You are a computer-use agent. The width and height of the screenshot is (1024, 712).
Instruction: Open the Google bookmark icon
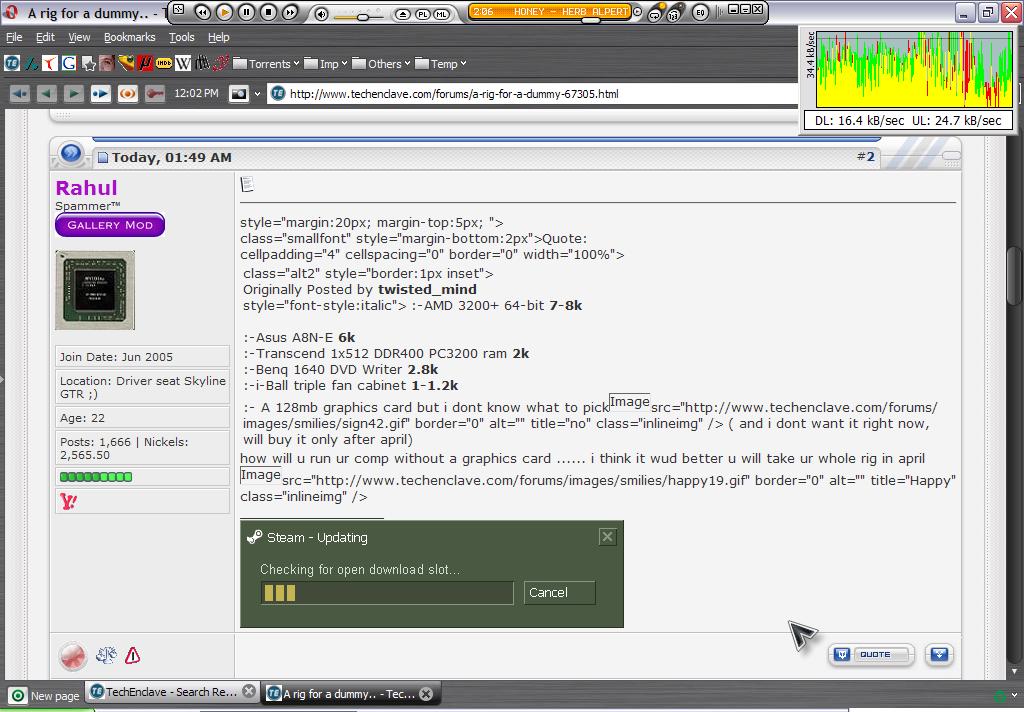point(69,63)
